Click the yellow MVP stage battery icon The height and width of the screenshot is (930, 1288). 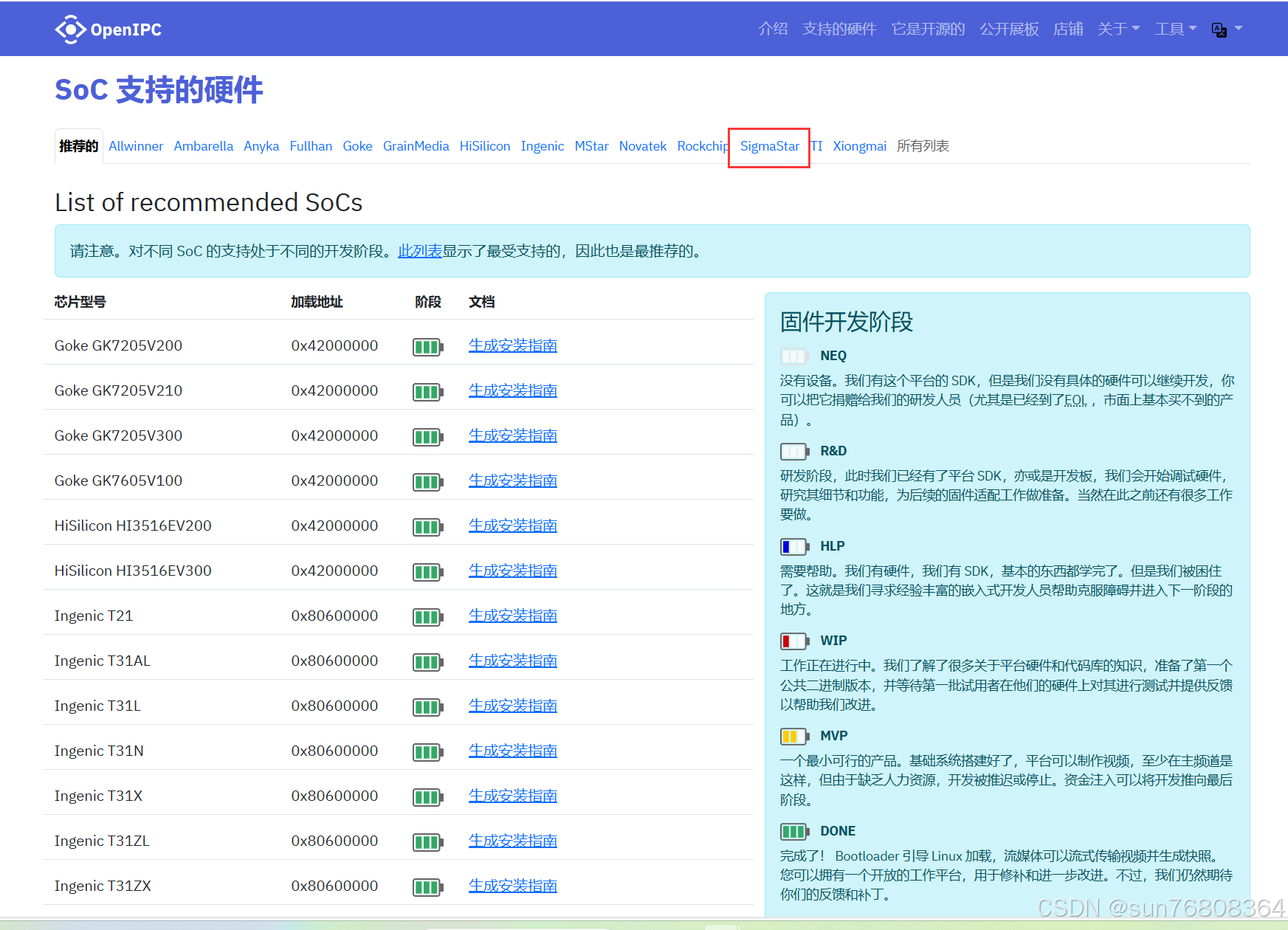[795, 737]
